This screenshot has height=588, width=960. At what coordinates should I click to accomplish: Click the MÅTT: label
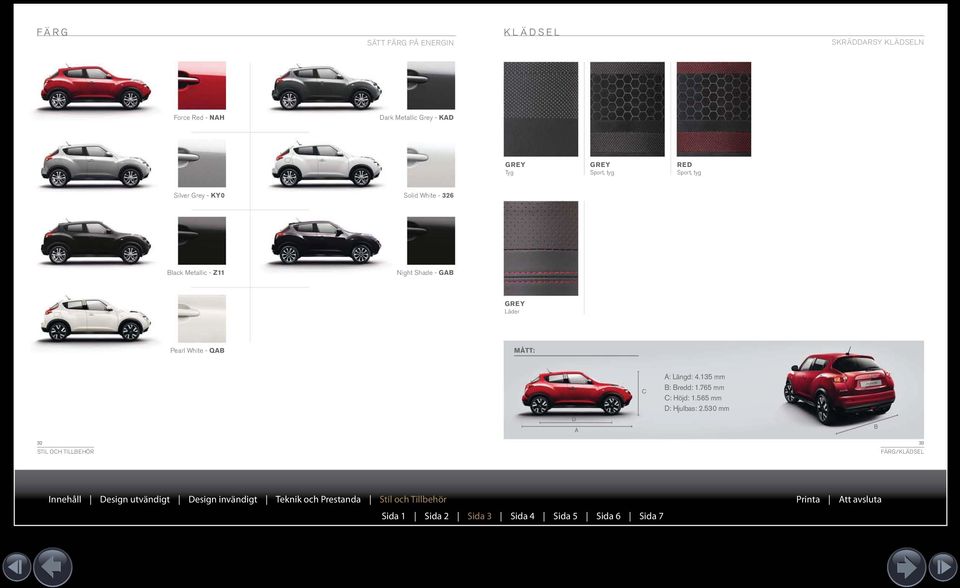(524, 350)
